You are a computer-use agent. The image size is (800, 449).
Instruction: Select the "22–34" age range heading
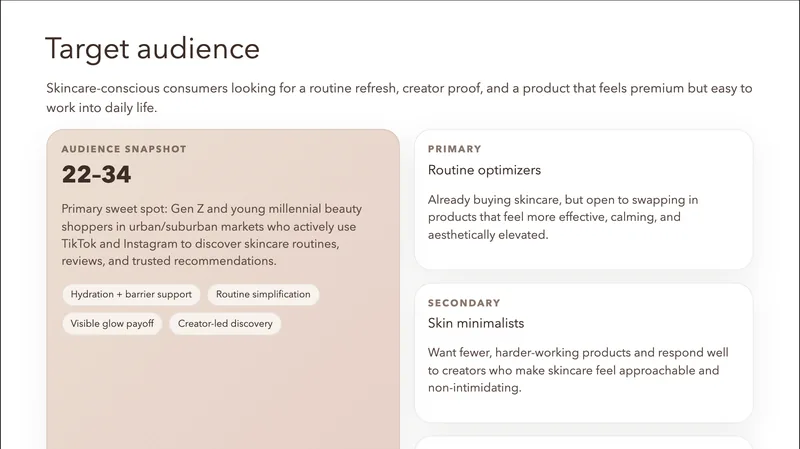tap(96, 175)
